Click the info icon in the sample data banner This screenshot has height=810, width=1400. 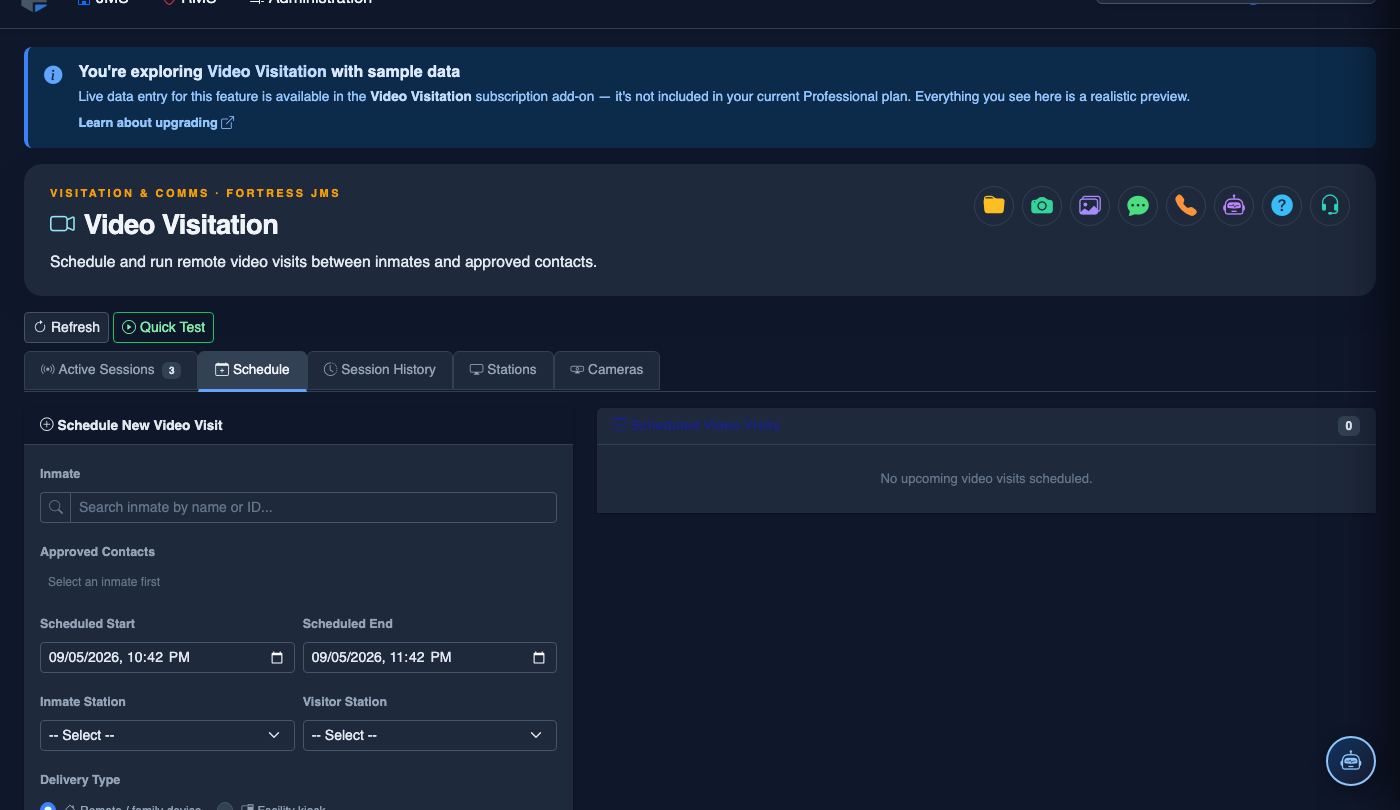pyautogui.click(x=53, y=75)
